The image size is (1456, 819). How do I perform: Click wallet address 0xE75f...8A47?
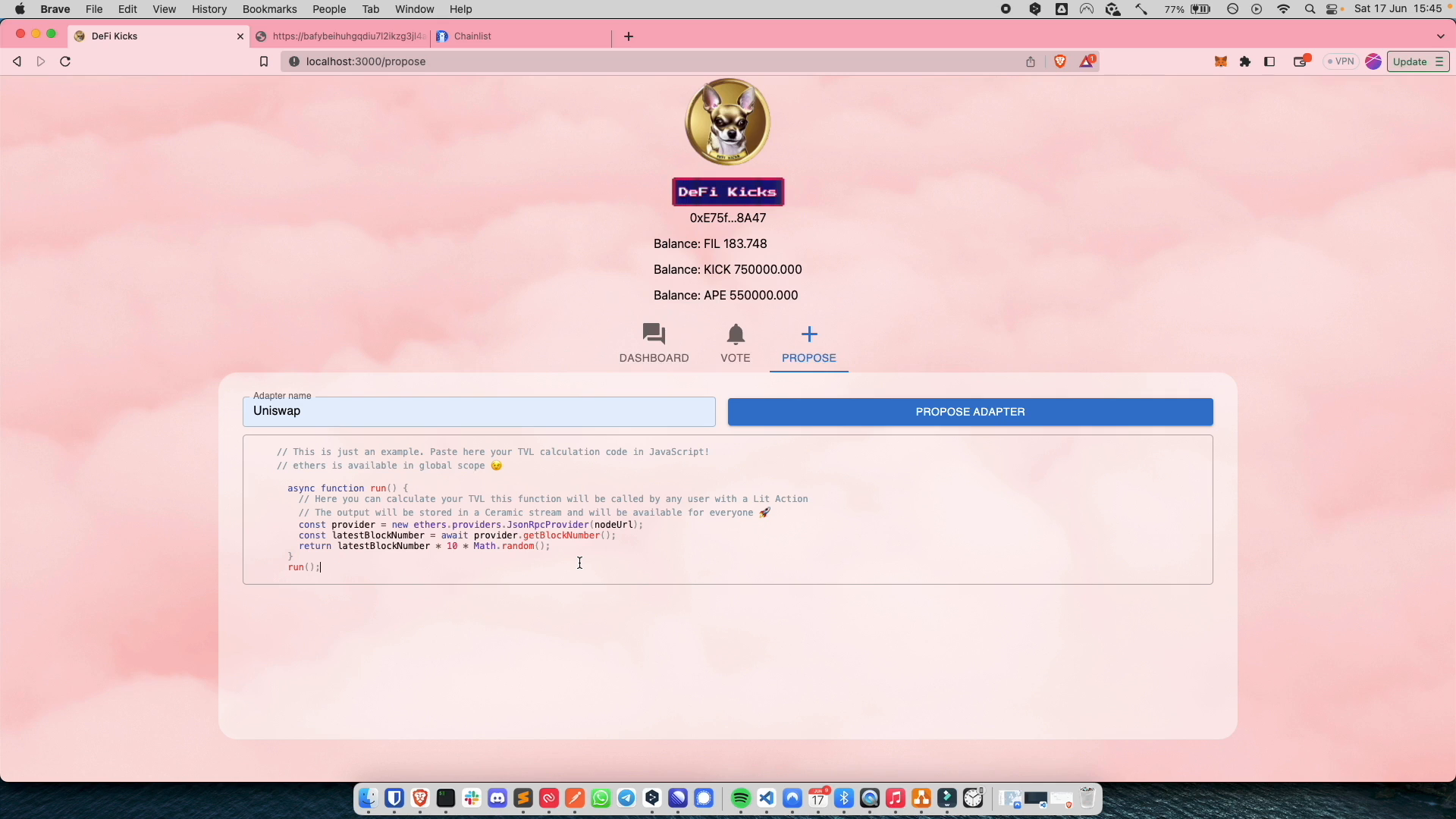pos(727,218)
